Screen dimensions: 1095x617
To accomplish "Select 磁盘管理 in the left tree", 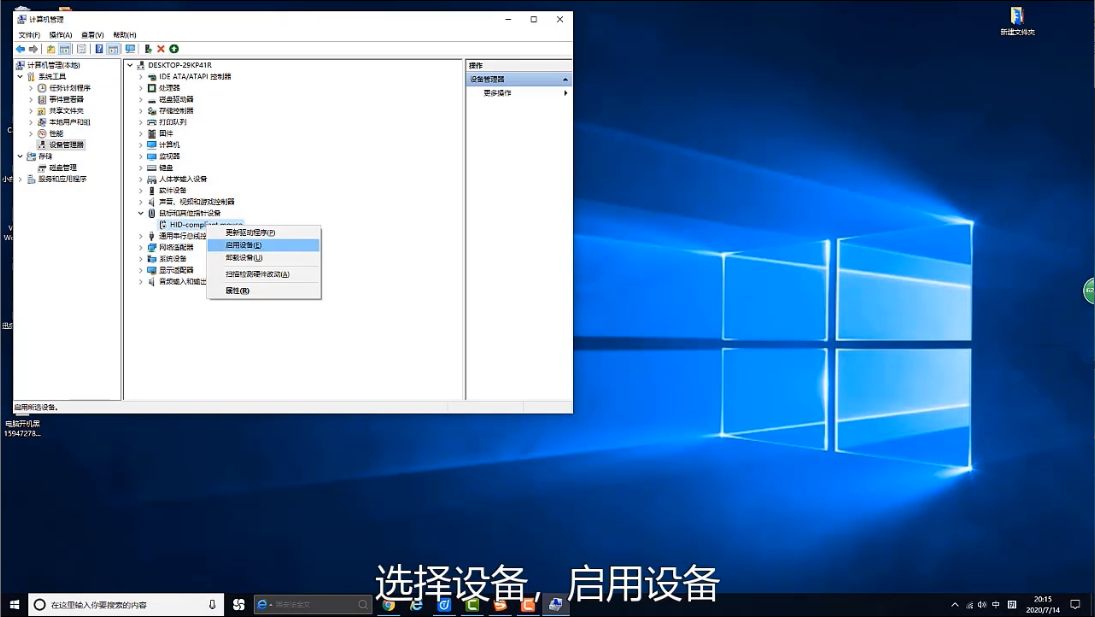I will 62,168.
